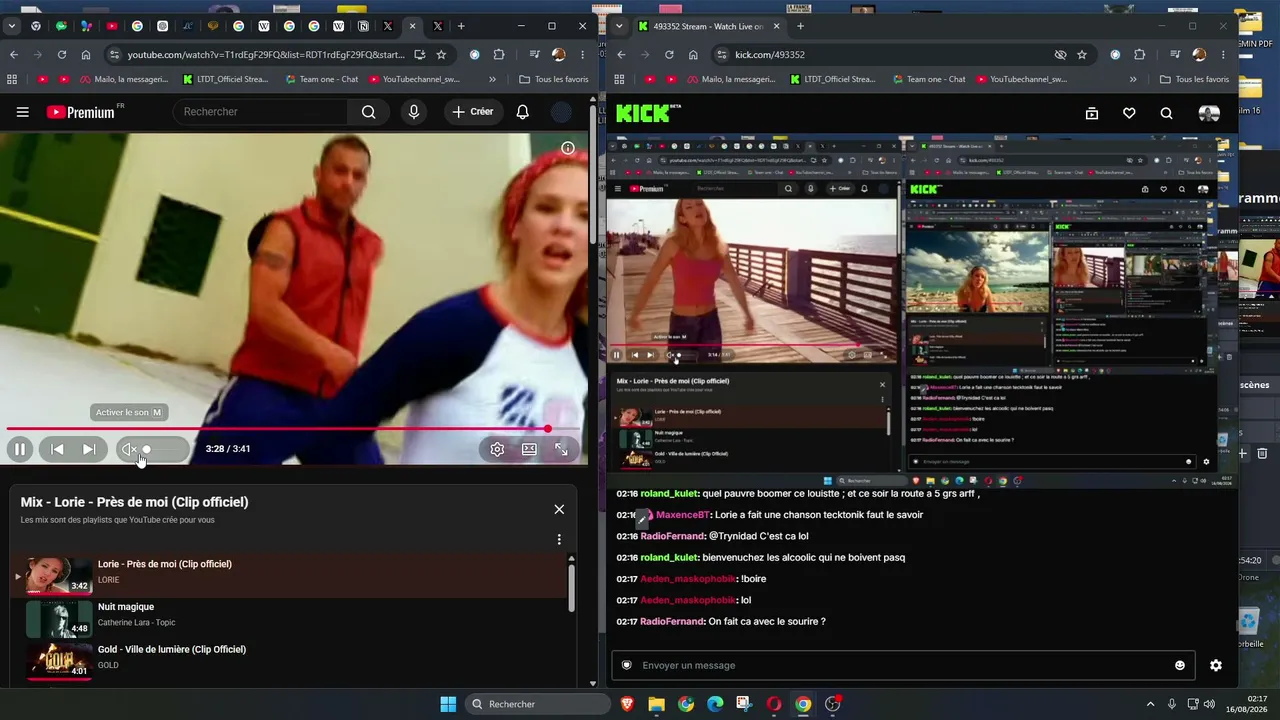Start YouTube voice search with the microphone
Viewport: 1280px width, 720px height.
pyautogui.click(x=414, y=112)
